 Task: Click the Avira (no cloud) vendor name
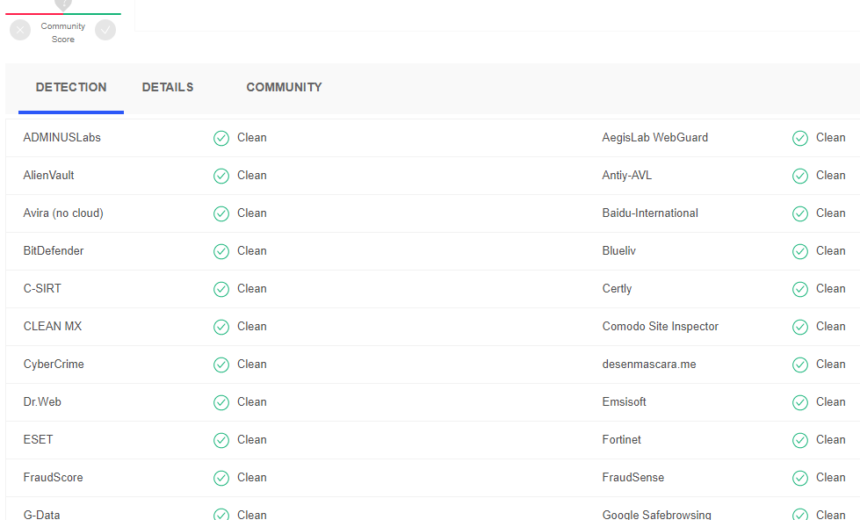pyautogui.click(x=63, y=213)
